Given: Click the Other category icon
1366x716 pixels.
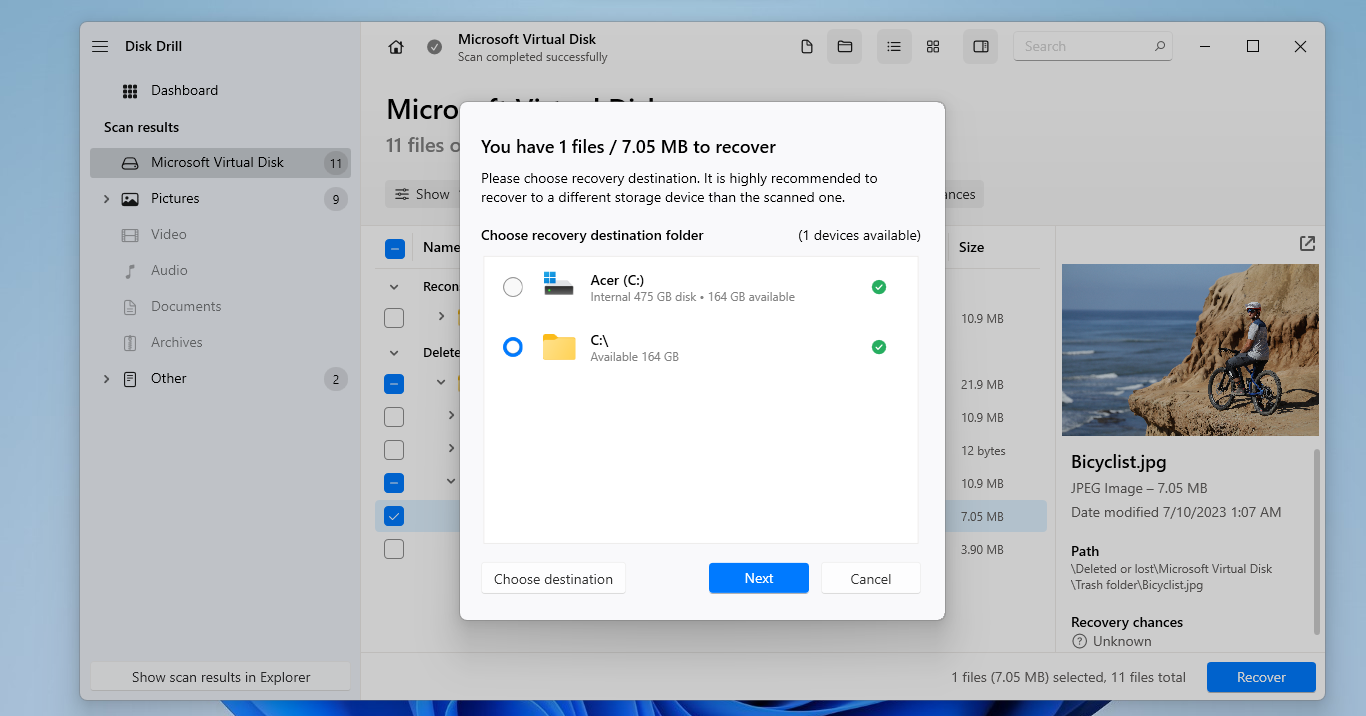Looking at the screenshot, I should pos(130,379).
